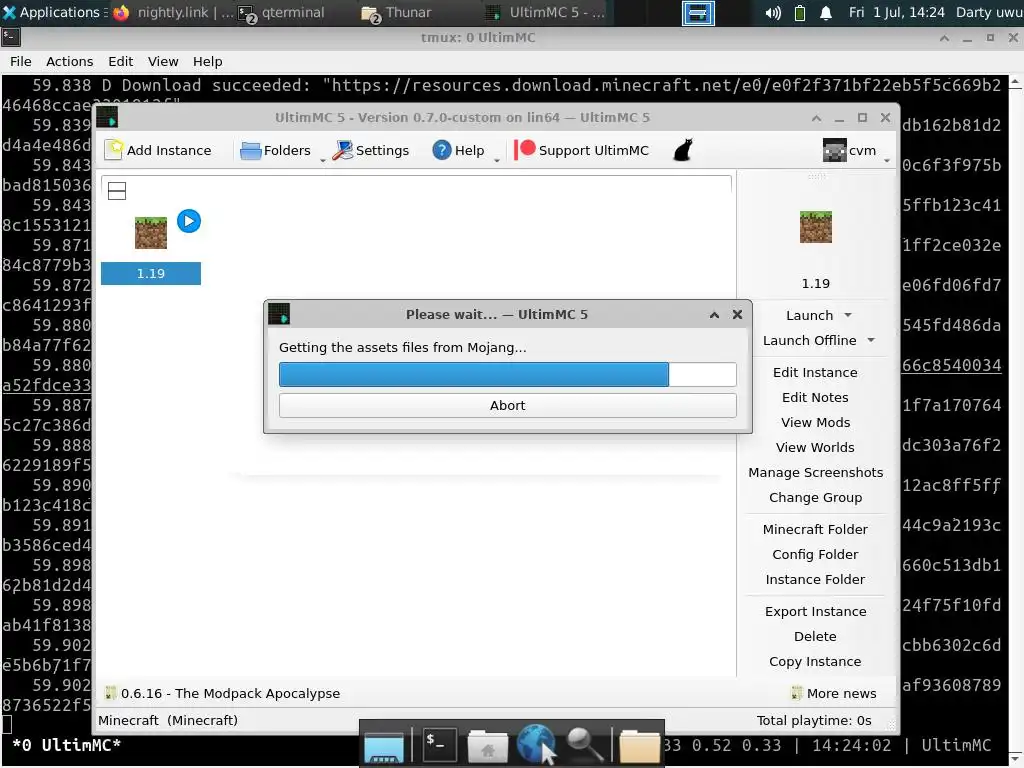The width and height of the screenshot is (1024, 768).
Task: Click Show Desktop dock icon
Action: 384,746
